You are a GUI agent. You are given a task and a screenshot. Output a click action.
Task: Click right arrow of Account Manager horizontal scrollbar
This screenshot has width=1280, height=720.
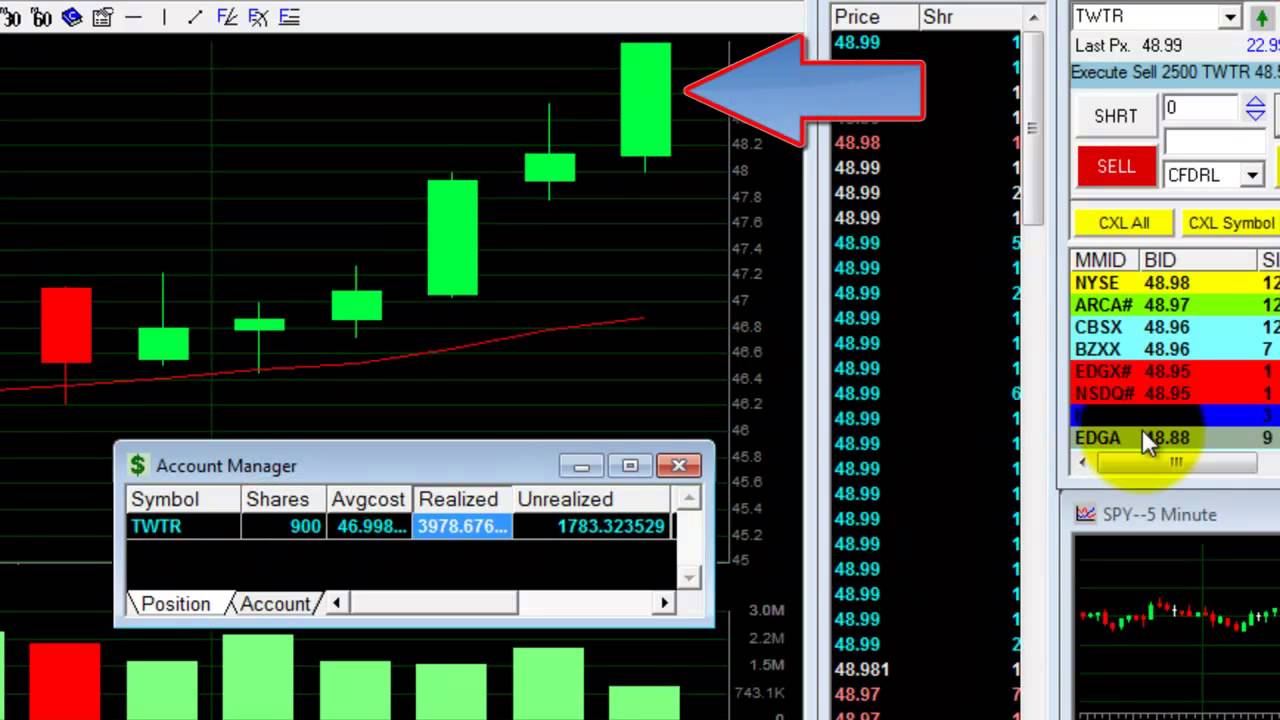664,603
